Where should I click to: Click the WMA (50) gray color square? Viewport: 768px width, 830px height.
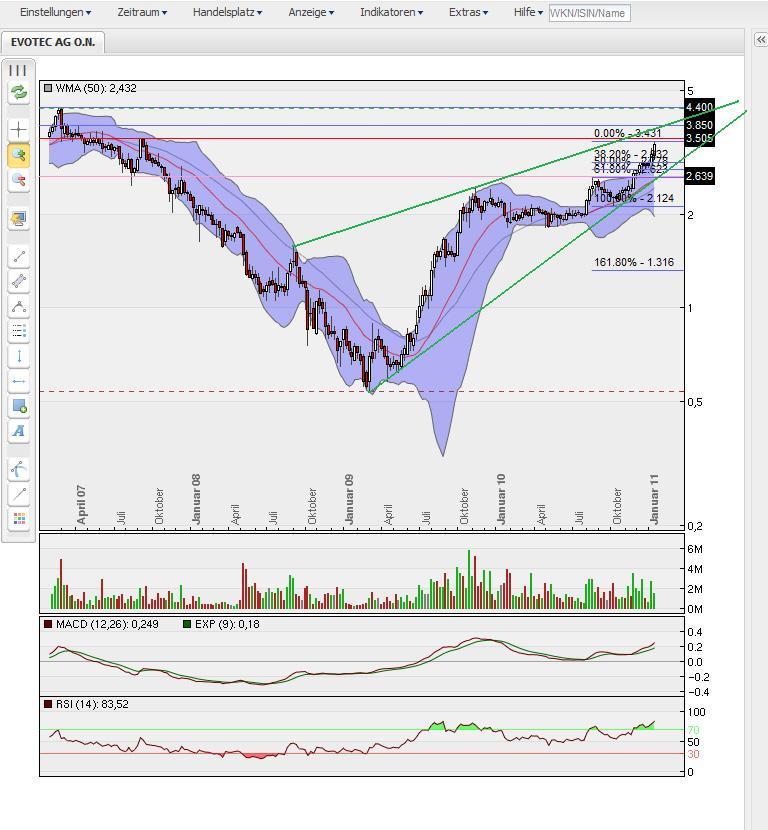[x=48, y=88]
